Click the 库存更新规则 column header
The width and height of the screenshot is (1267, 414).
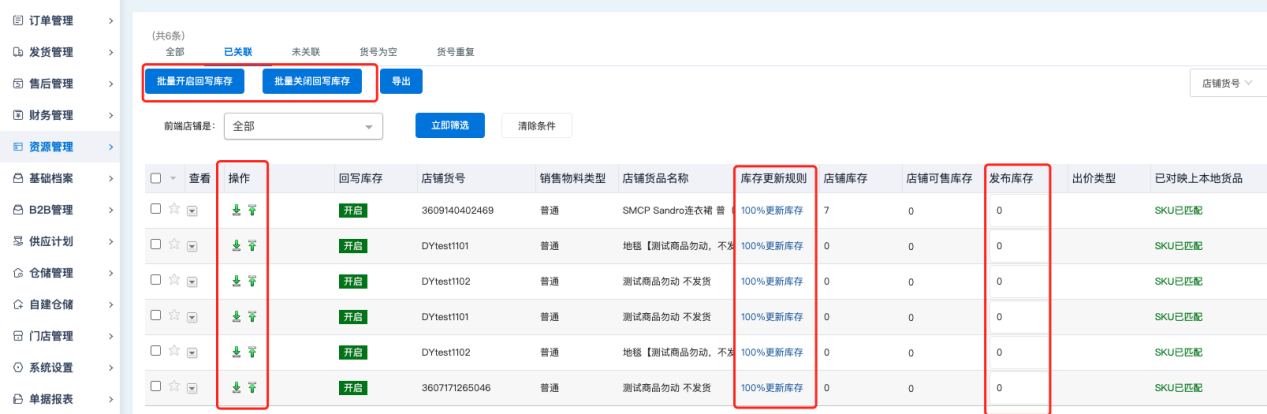coord(773,178)
